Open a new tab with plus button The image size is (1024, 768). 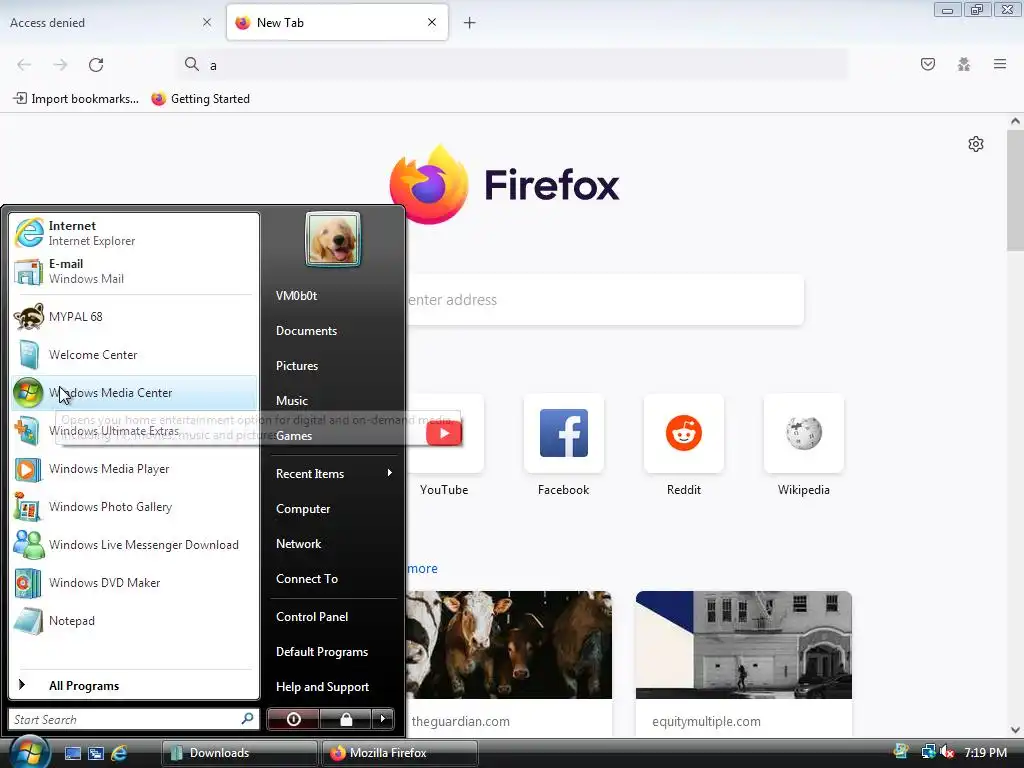(x=470, y=23)
